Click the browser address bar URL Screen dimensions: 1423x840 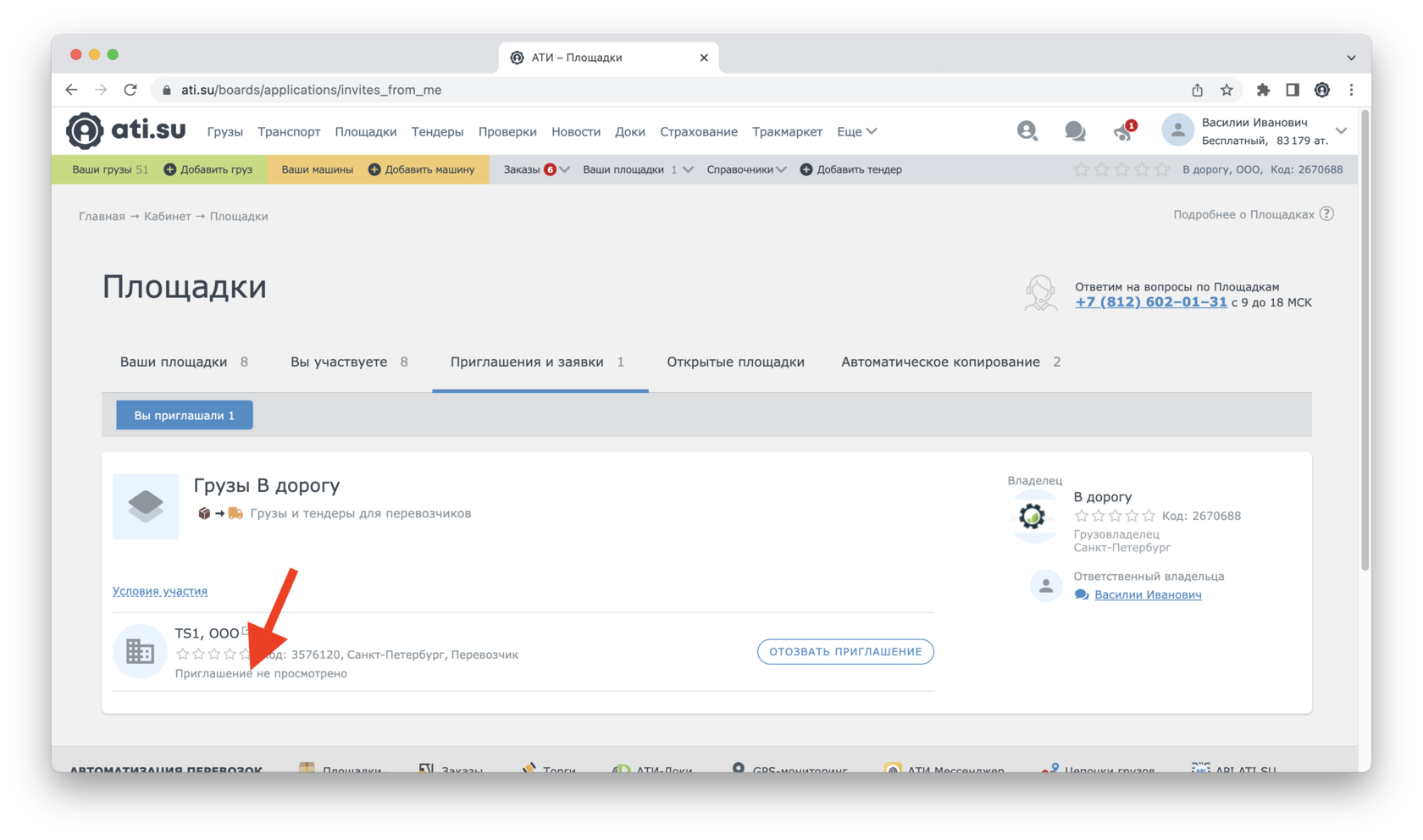click(x=311, y=90)
